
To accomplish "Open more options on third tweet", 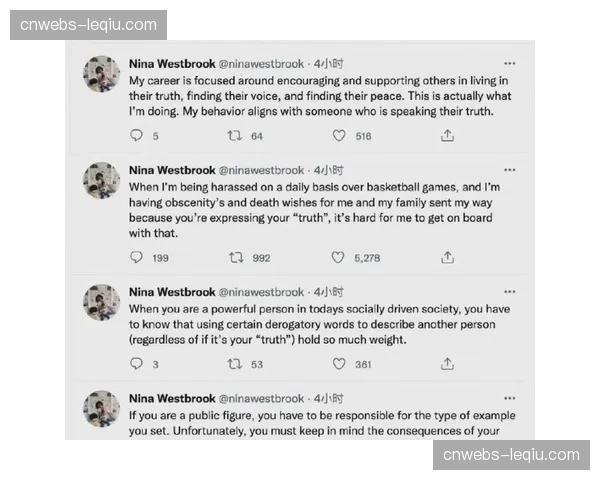I will click(510, 292).
